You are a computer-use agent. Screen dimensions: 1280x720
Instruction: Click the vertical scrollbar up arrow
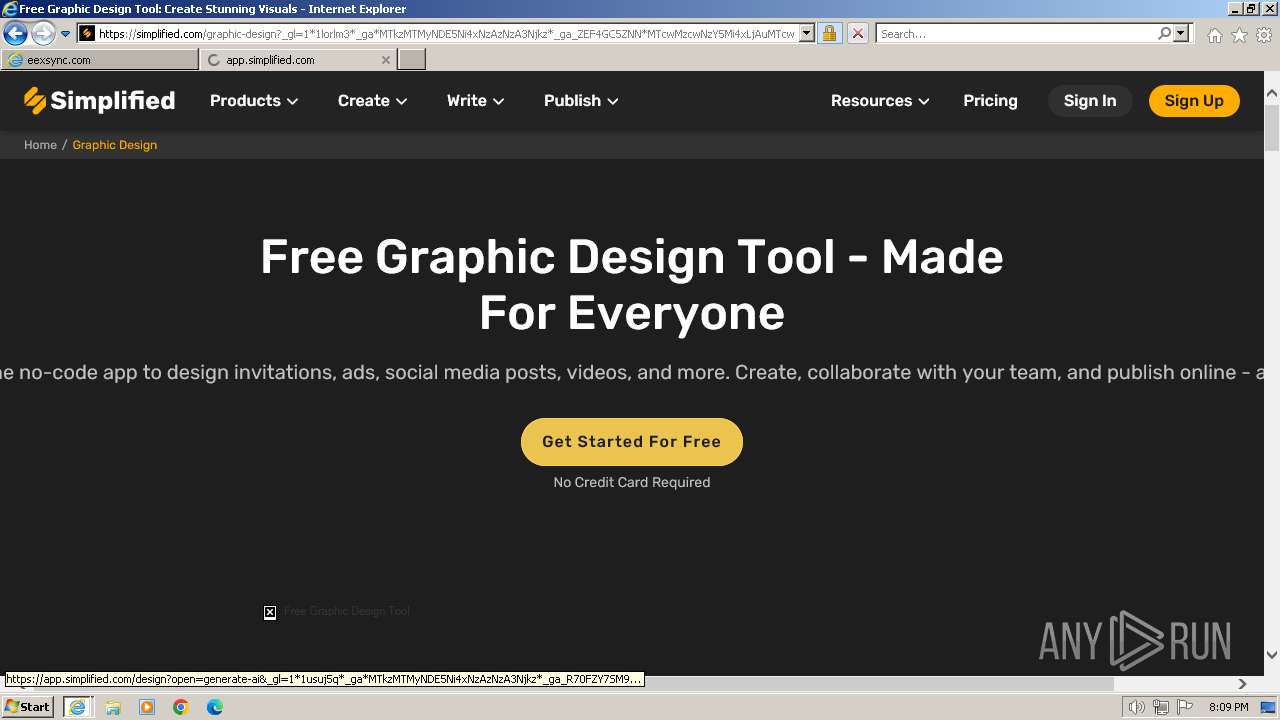(1272, 94)
